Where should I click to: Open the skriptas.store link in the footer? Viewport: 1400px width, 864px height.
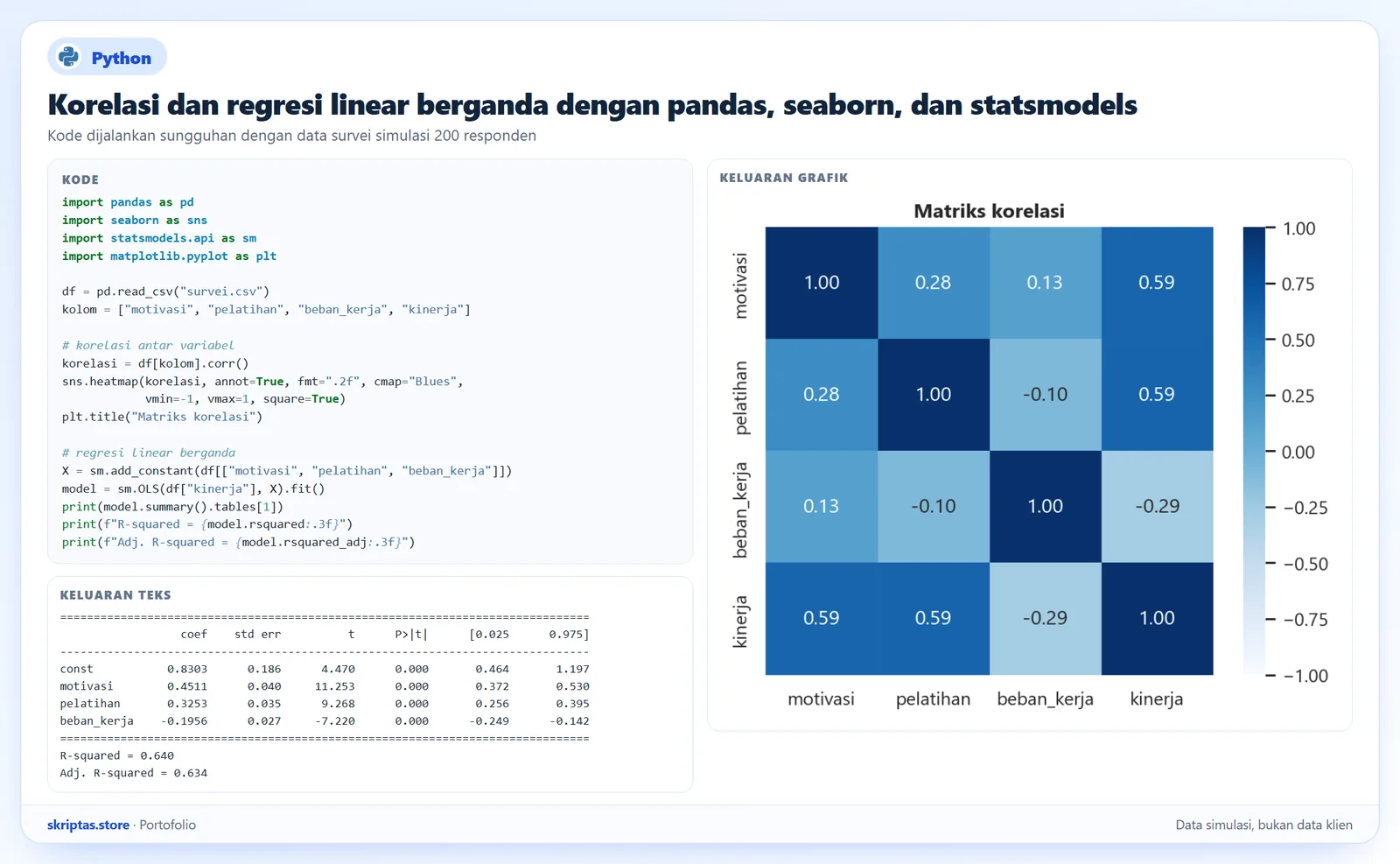(x=88, y=825)
